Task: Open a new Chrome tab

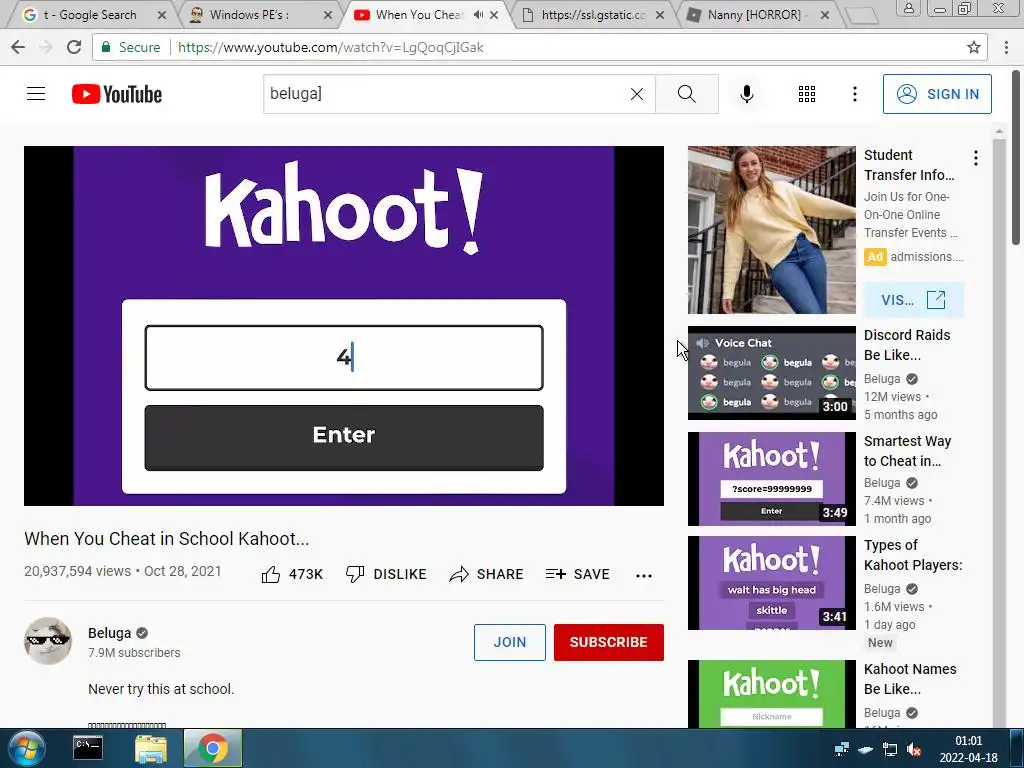Action: pyautogui.click(x=861, y=16)
